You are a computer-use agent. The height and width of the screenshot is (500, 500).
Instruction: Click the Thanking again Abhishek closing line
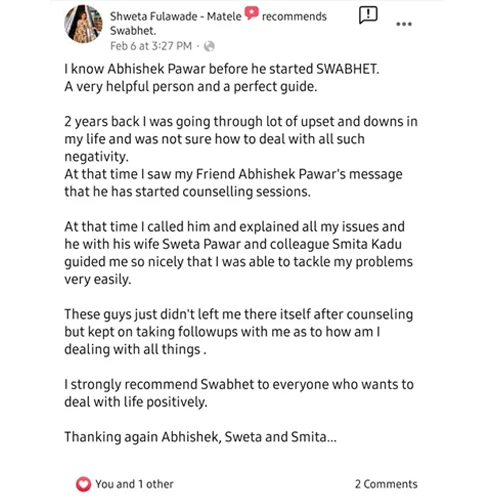click(x=200, y=437)
